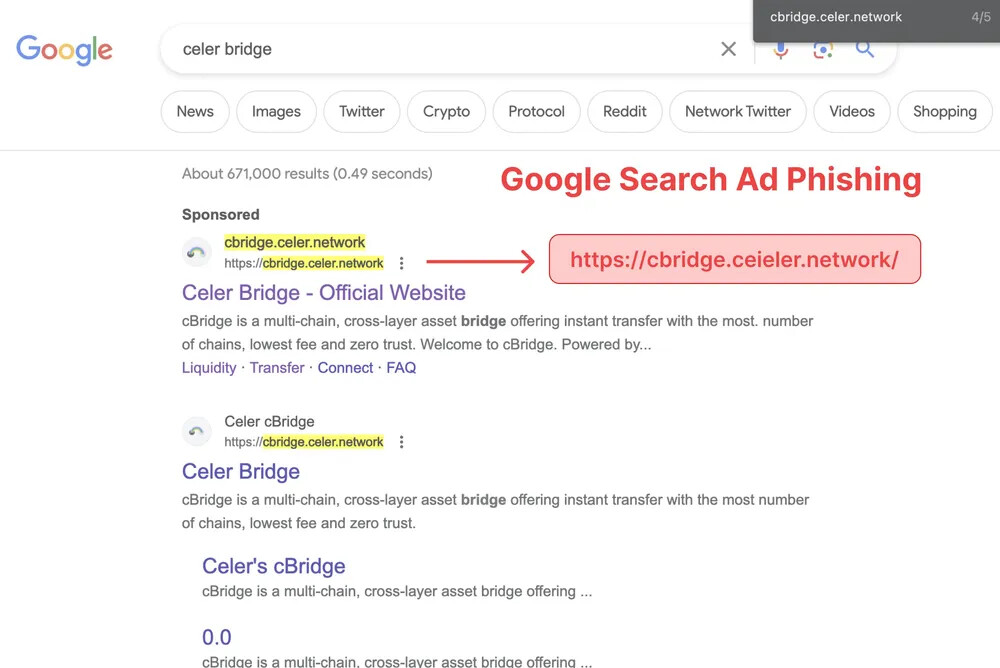Select the News filter tab
Screen dimensions: 1000x668
tap(195, 112)
